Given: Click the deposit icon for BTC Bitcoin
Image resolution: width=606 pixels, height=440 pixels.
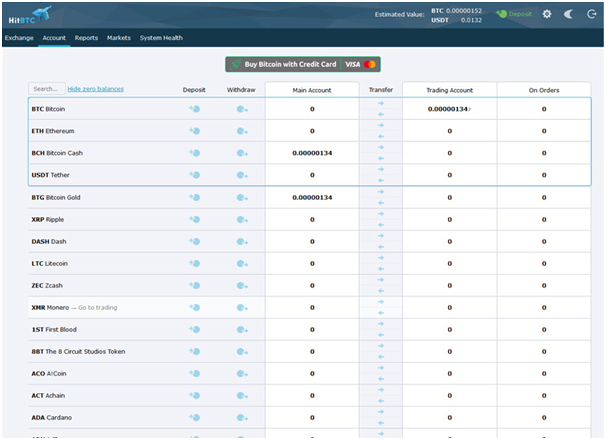Looking at the screenshot, I should point(194,109).
